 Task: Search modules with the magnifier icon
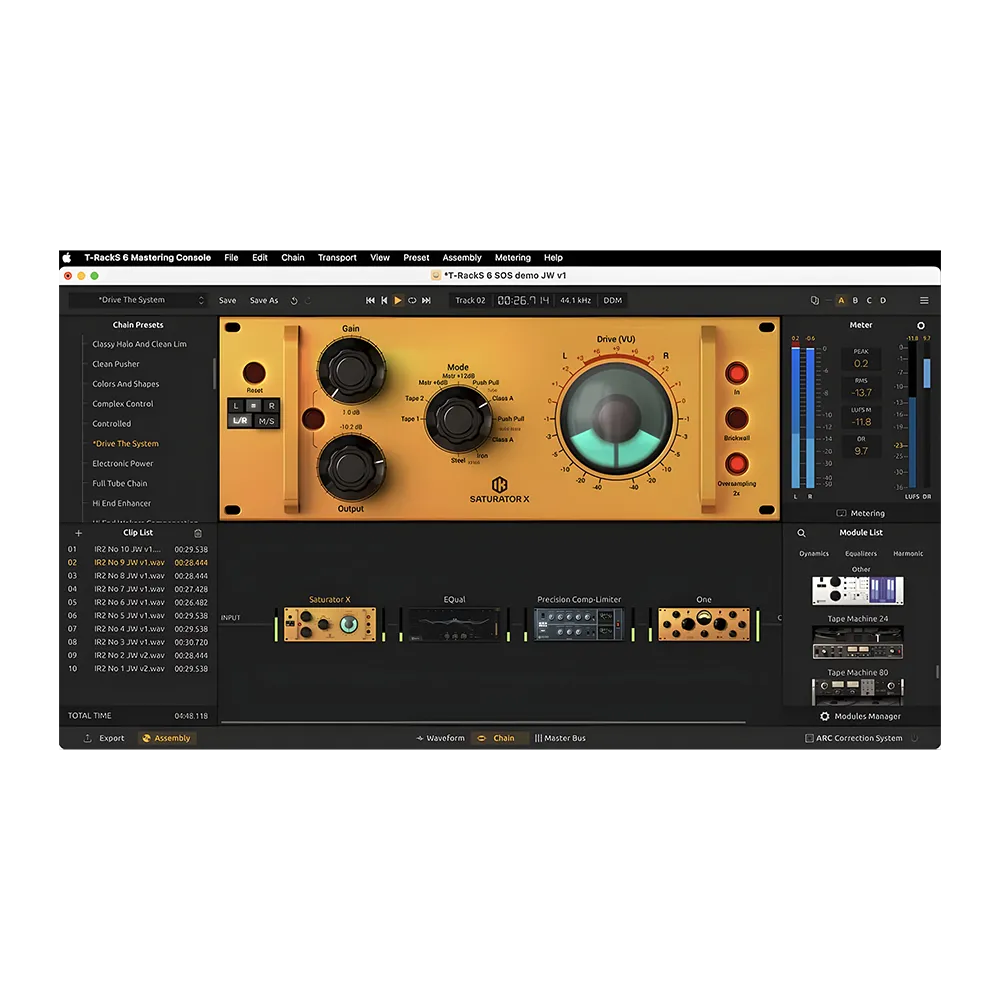pyautogui.click(x=802, y=533)
